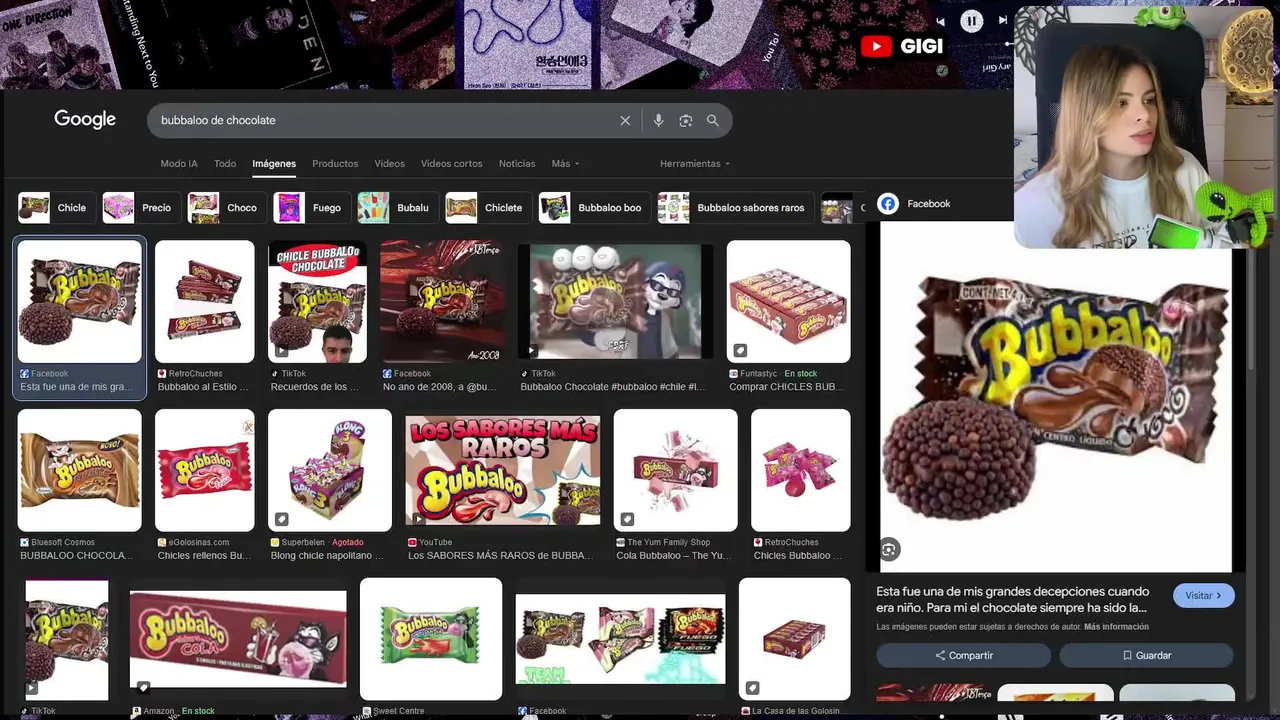Open the Vídeos cortos tab
This screenshot has width=1280, height=720.
click(x=451, y=164)
